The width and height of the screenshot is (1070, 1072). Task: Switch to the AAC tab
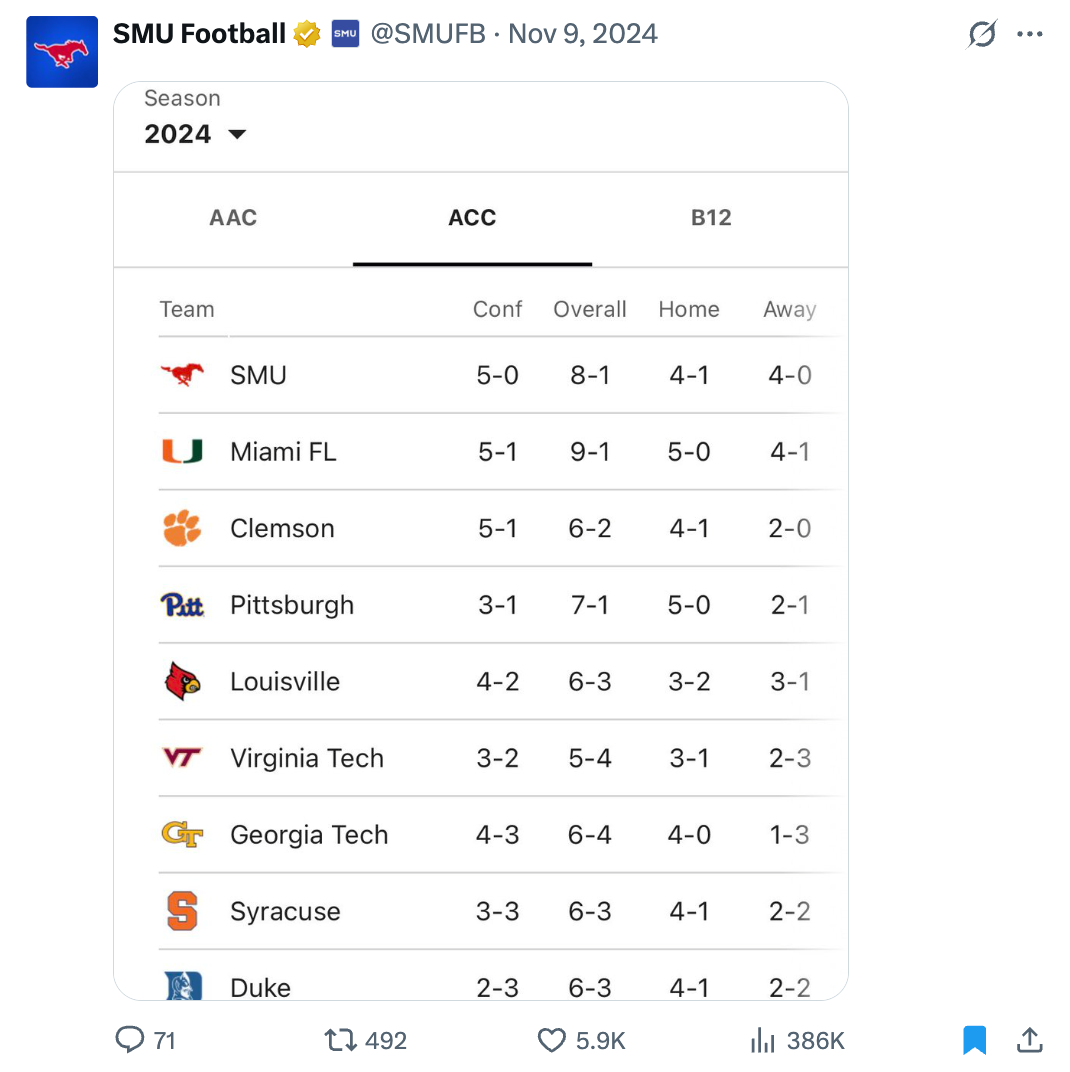click(x=233, y=218)
